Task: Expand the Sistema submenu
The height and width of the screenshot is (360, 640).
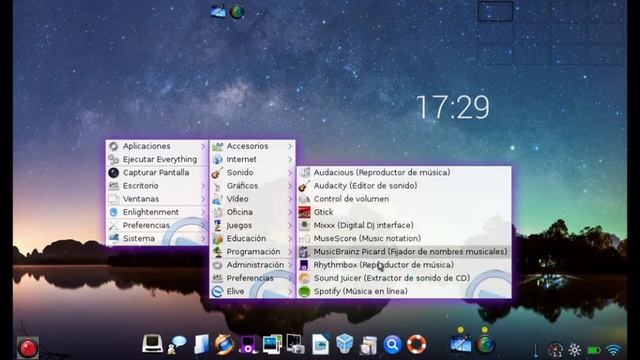Action: 157,238
